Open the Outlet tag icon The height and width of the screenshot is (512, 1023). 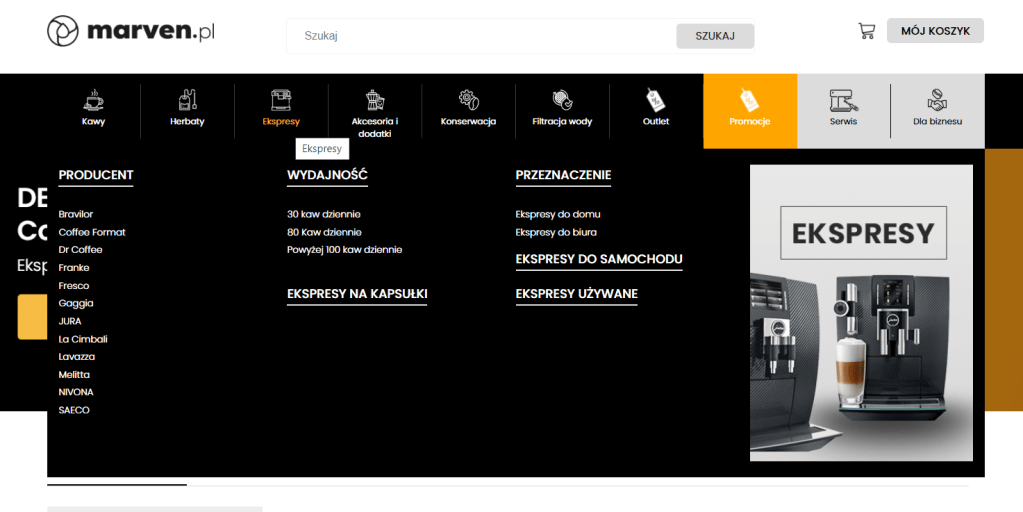click(656, 99)
